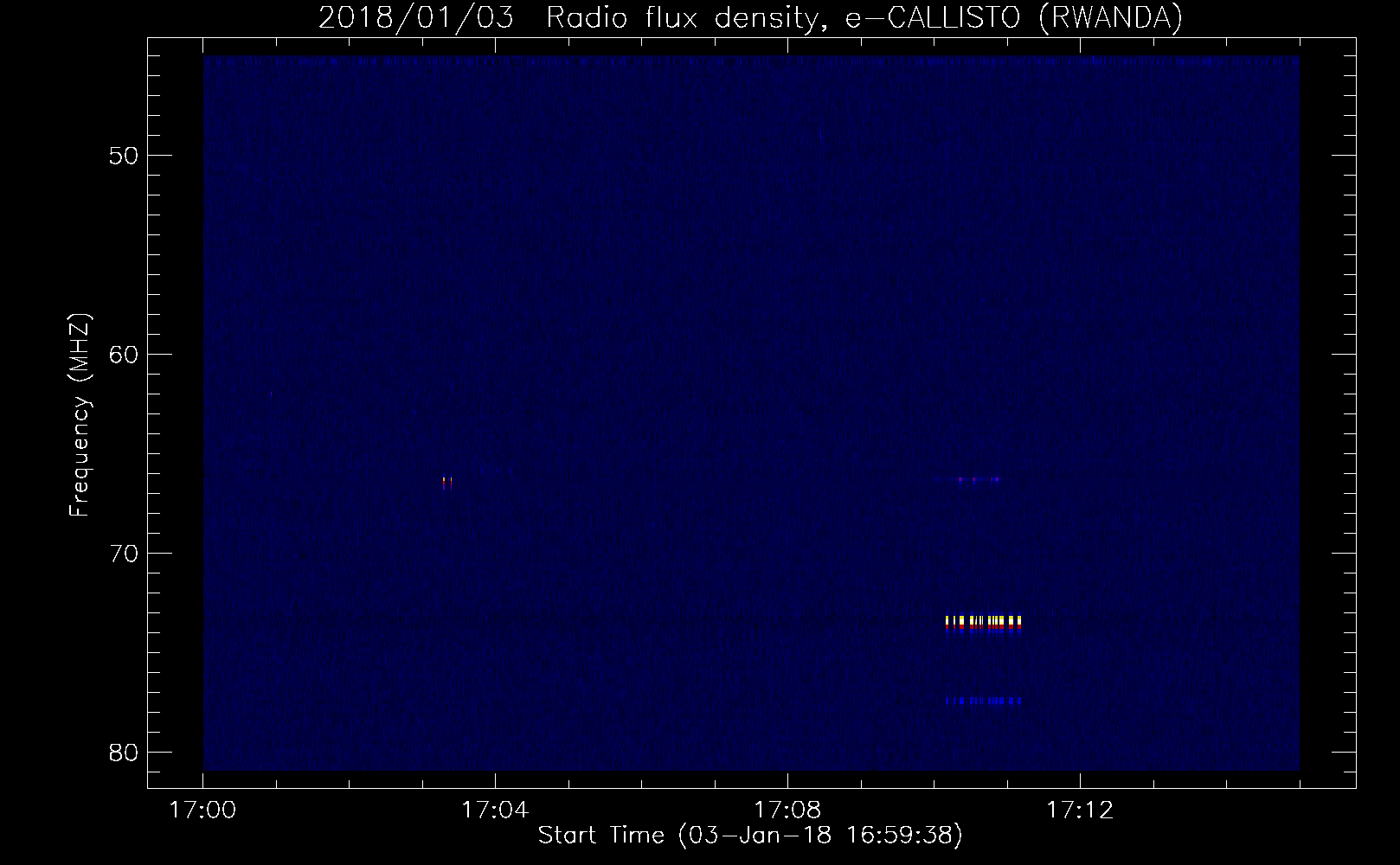Click the plot title '2018/01/03 Radio flux density, e-CALLISTO (RWANDA)'
The width and height of the screenshot is (1400, 865).
pos(750,17)
